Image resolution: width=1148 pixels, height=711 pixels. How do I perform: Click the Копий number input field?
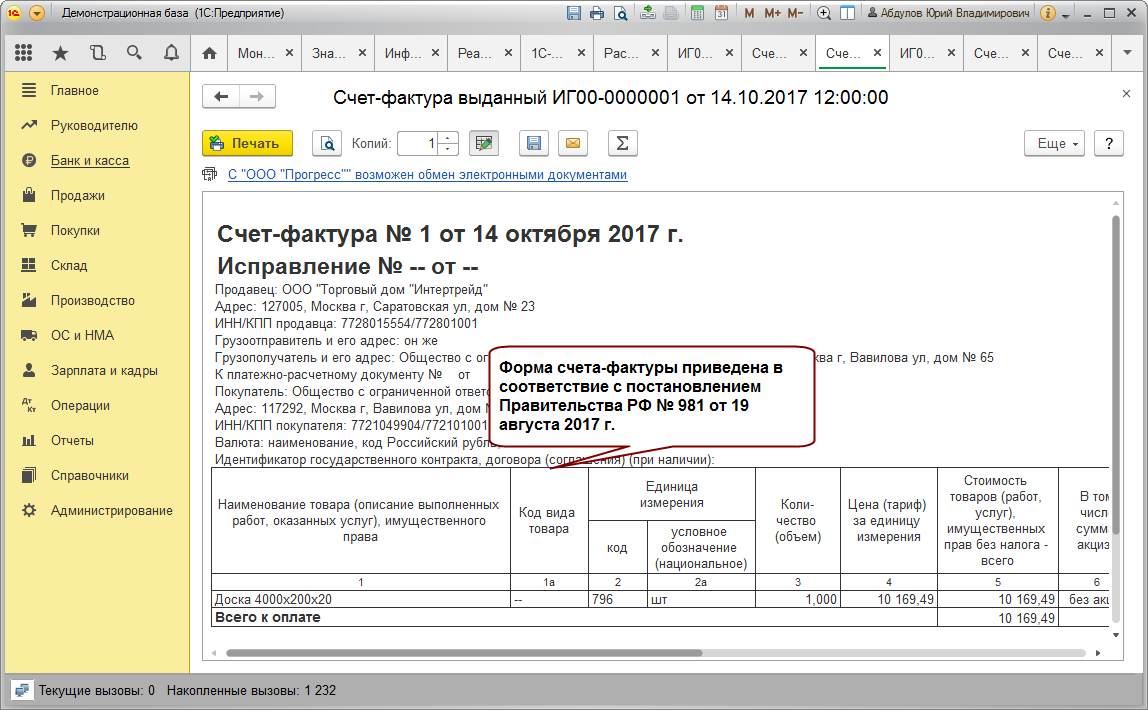tap(419, 144)
